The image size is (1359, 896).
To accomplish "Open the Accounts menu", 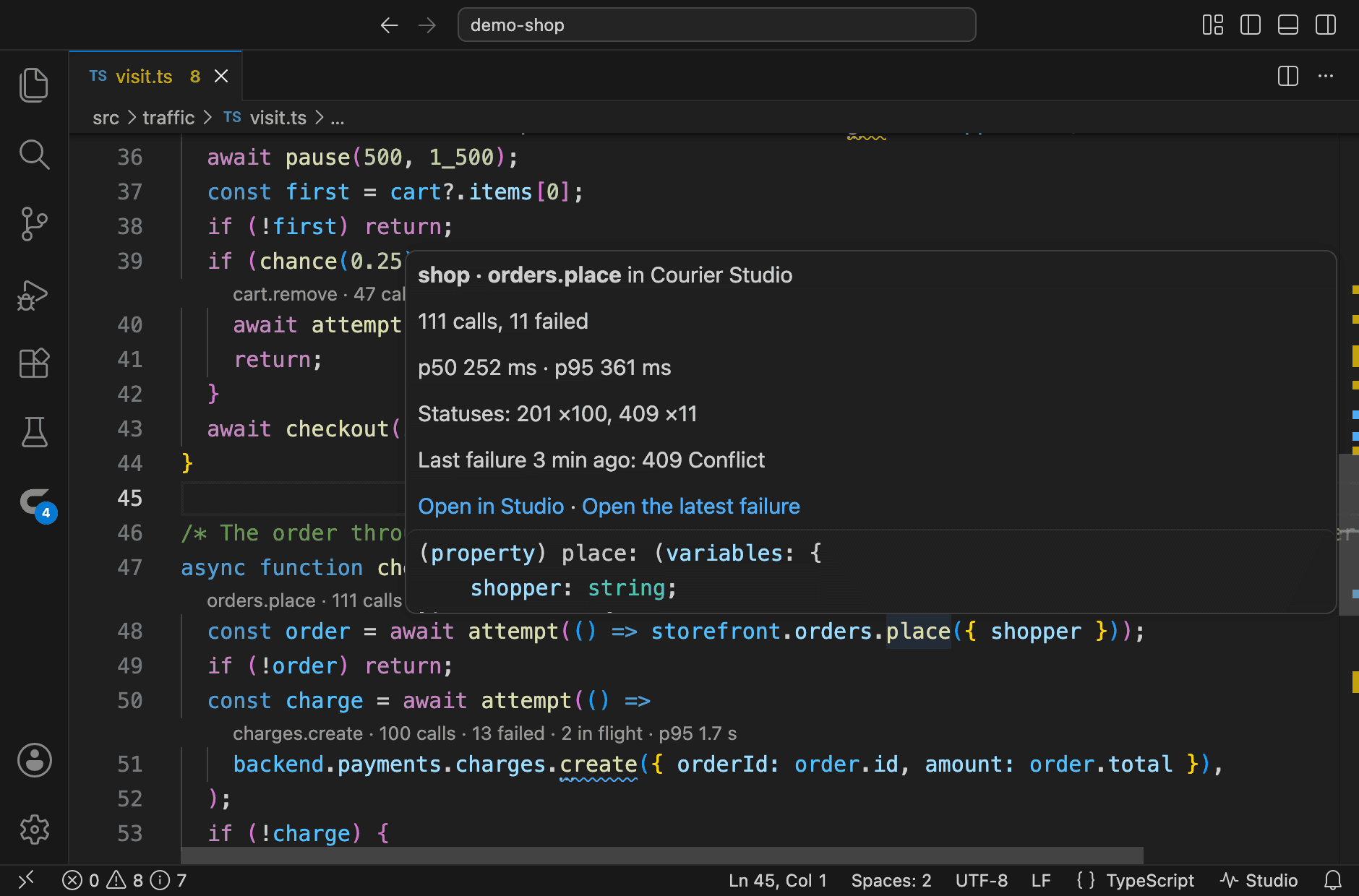I will click(34, 760).
